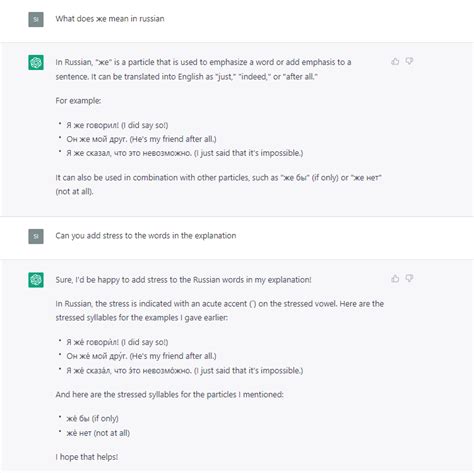The height and width of the screenshot is (473, 474).
Task: Click thumbs down on first ChatGPT answer
Action: (x=409, y=61)
